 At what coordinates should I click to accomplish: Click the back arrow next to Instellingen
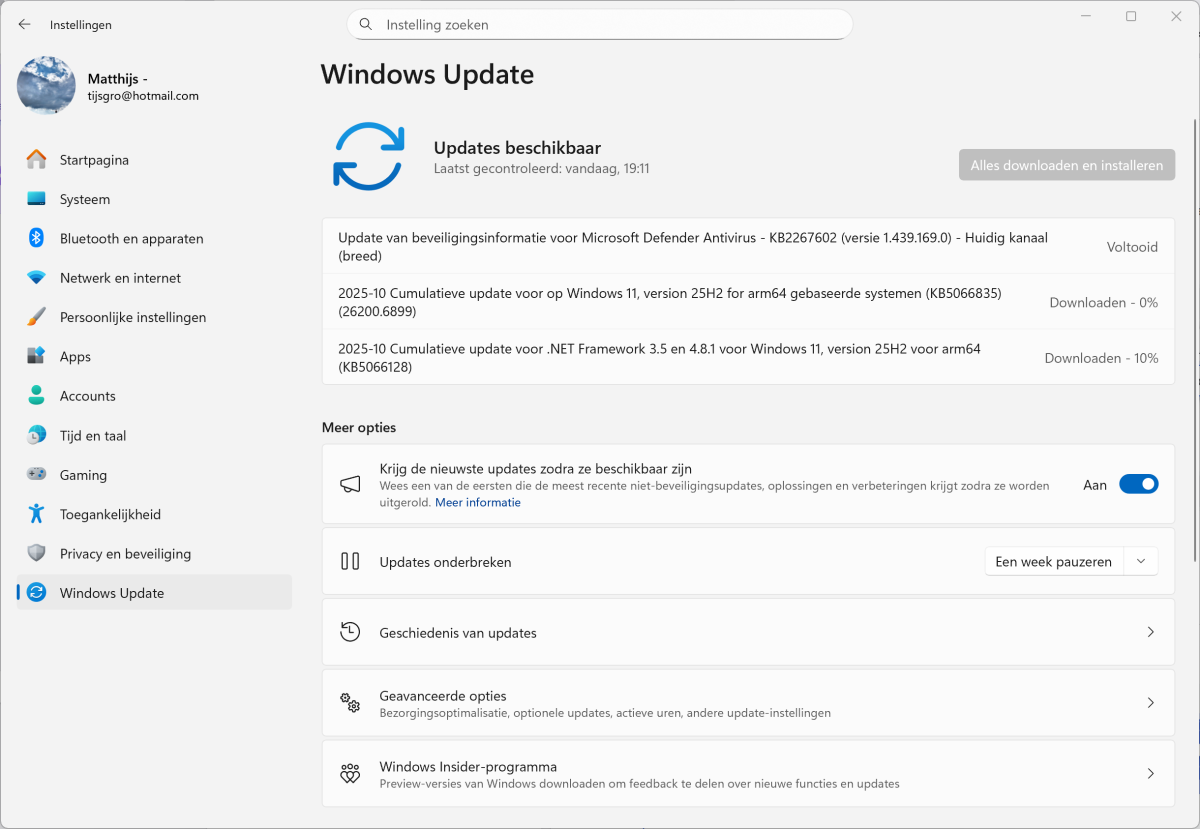(25, 24)
